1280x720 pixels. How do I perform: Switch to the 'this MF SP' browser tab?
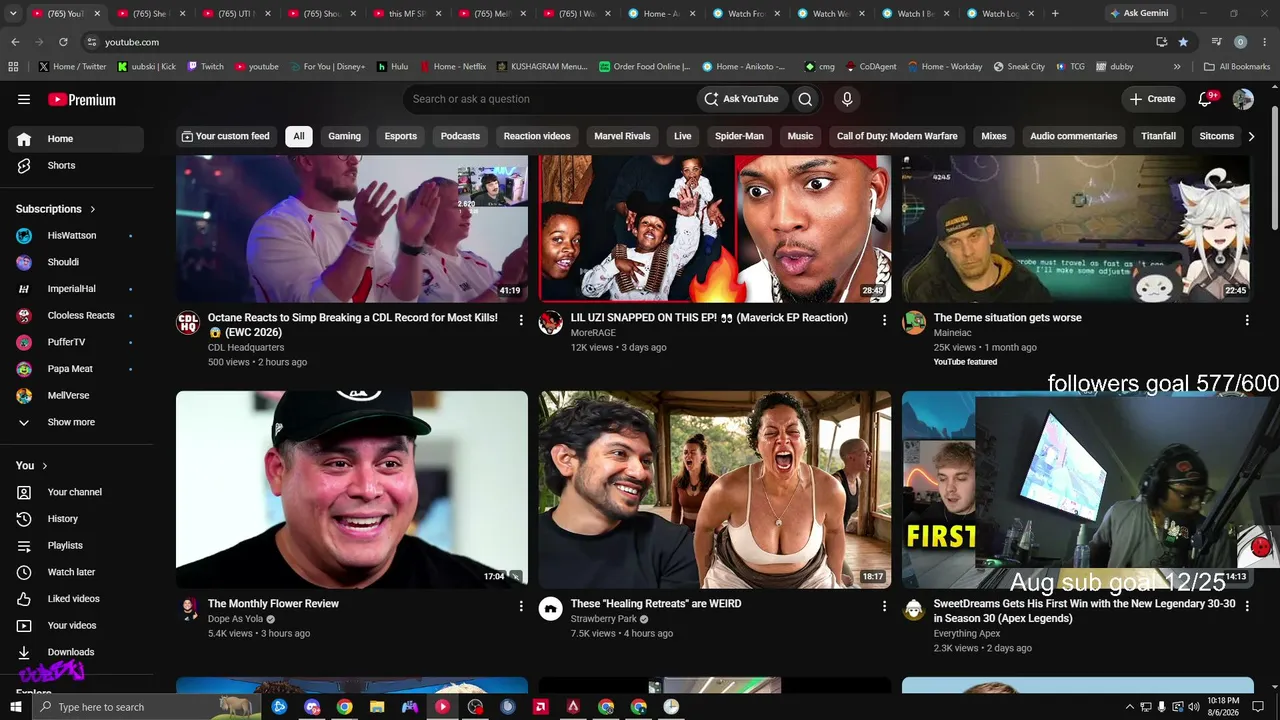407,14
